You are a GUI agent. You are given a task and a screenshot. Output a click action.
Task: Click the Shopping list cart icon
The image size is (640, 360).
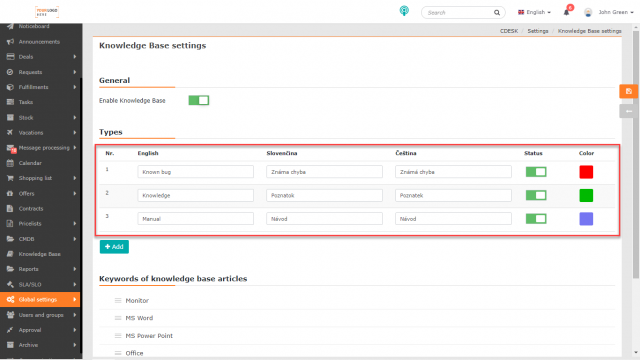[x=10, y=178]
